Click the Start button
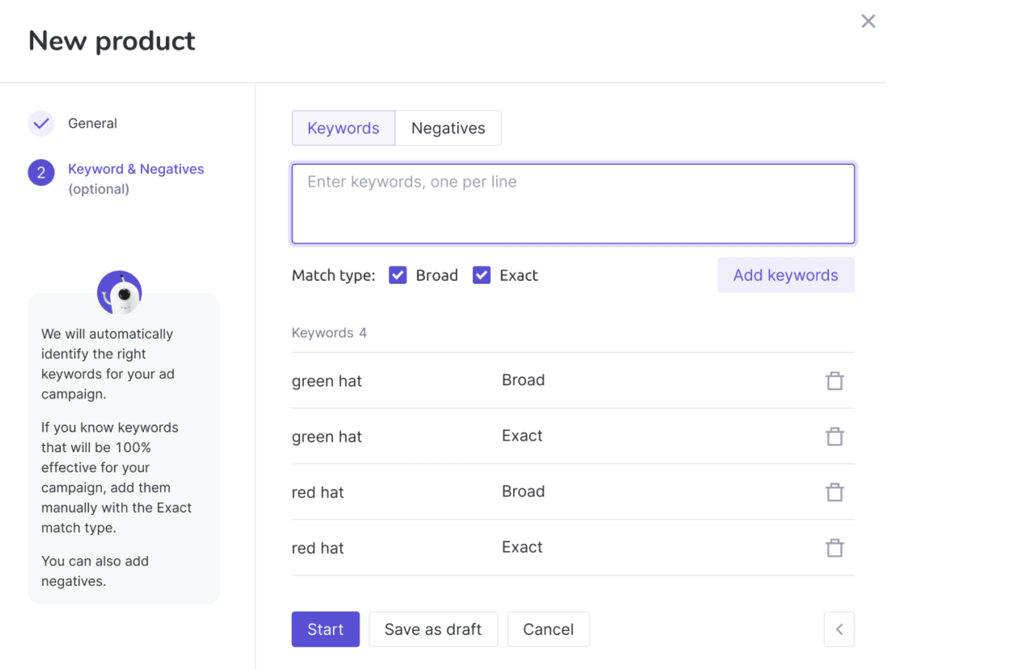The width and height of the screenshot is (1010, 669). (x=325, y=629)
